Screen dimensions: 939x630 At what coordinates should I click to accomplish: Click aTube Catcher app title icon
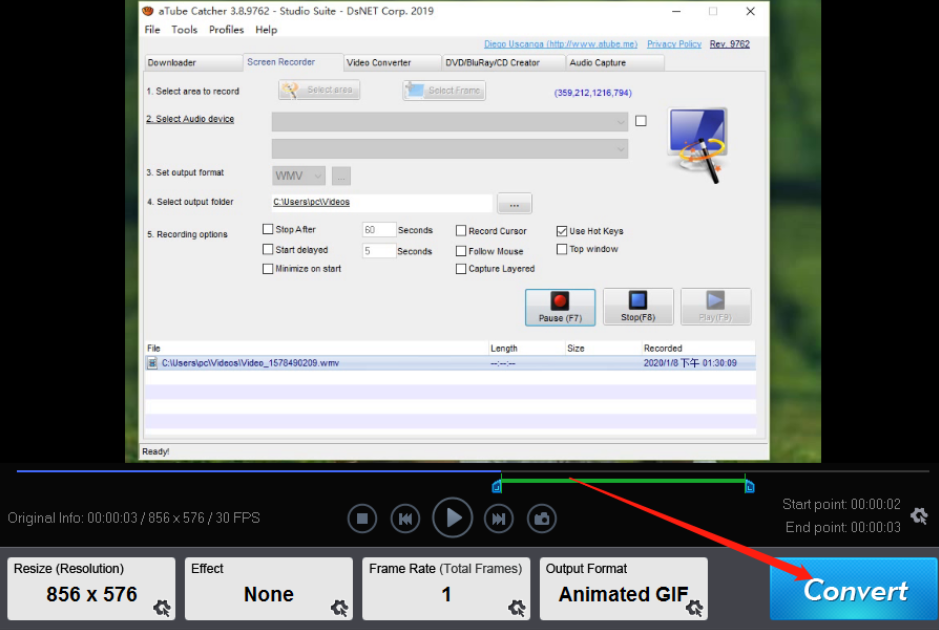(x=148, y=11)
